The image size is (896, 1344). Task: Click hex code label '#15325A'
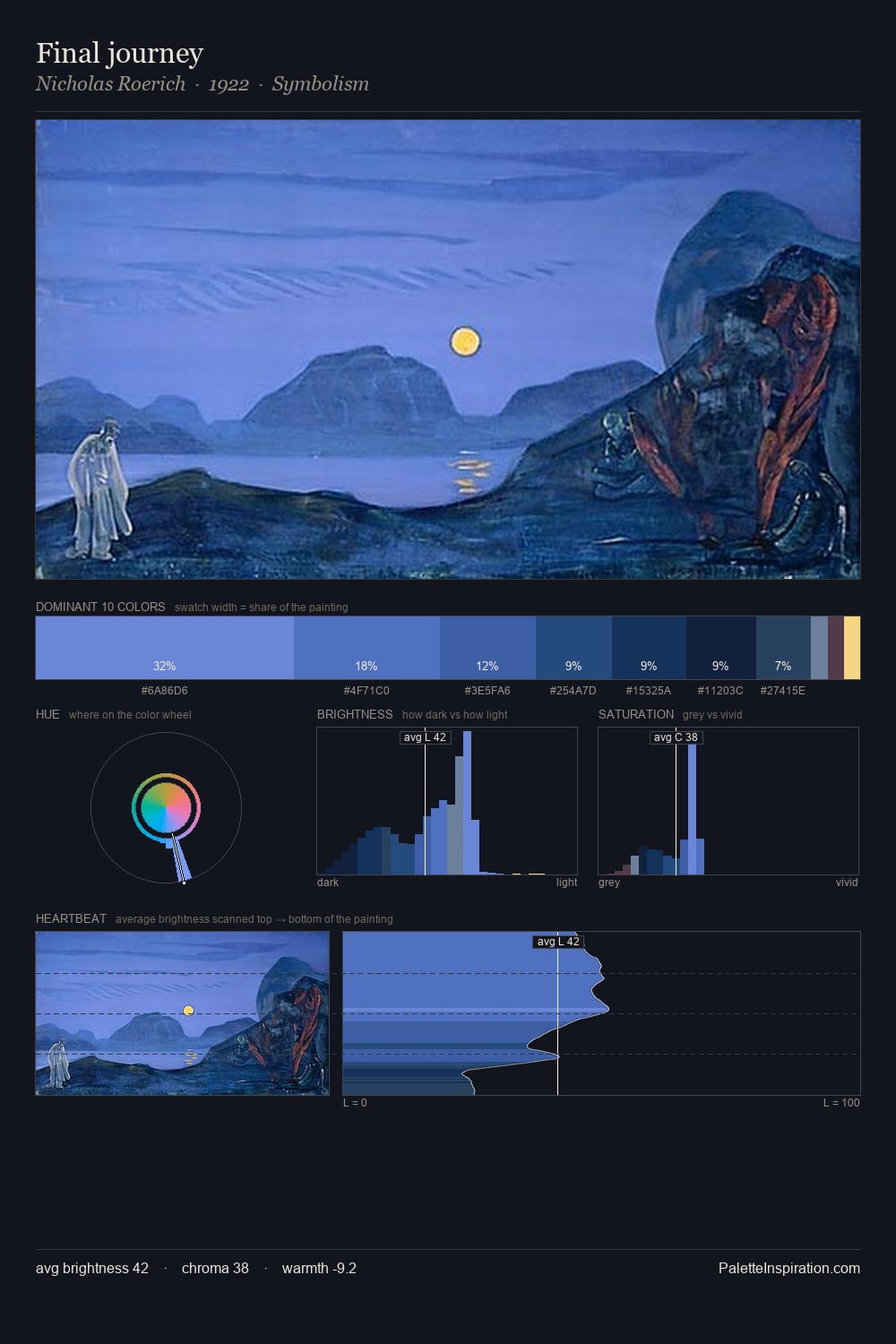coord(649,691)
